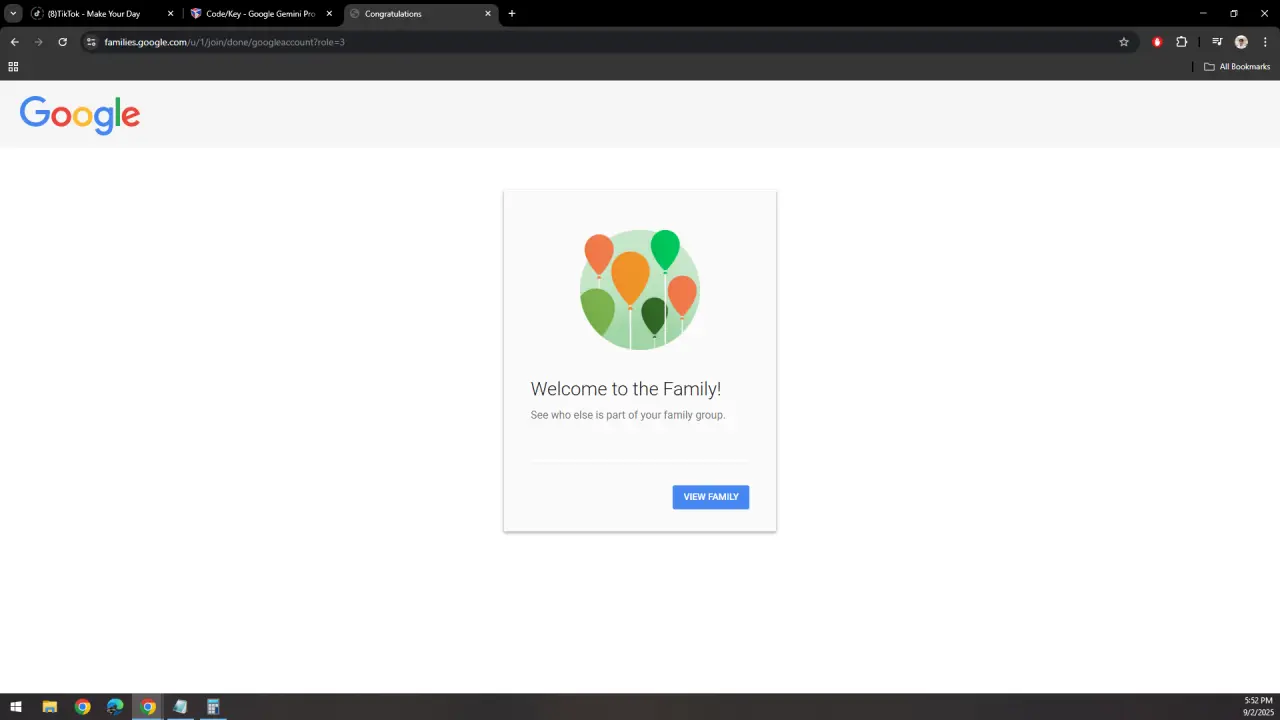This screenshot has height=720, width=1280.
Task: Minimize the Chrome window
Action: click(x=1203, y=14)
